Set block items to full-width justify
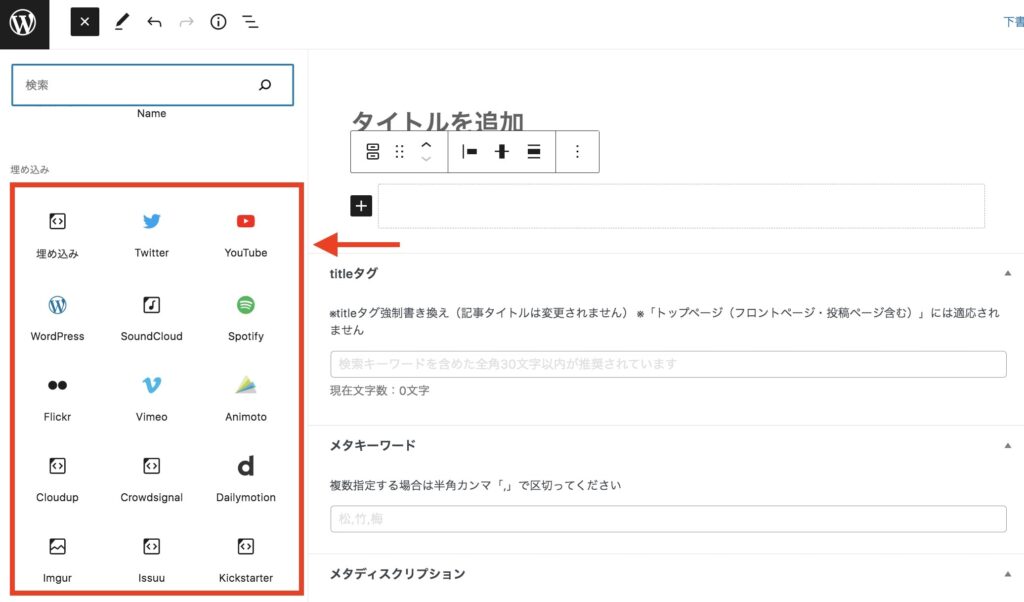Viewport: 1024px width, 602px height. pos(534,151)
